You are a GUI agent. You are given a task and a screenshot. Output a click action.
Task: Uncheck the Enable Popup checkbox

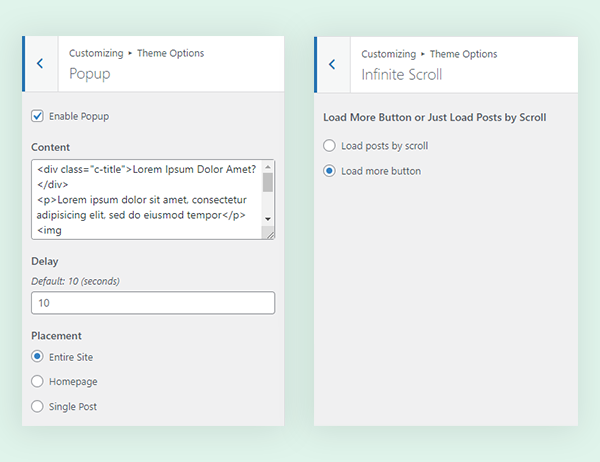click(x=38, y=116)
